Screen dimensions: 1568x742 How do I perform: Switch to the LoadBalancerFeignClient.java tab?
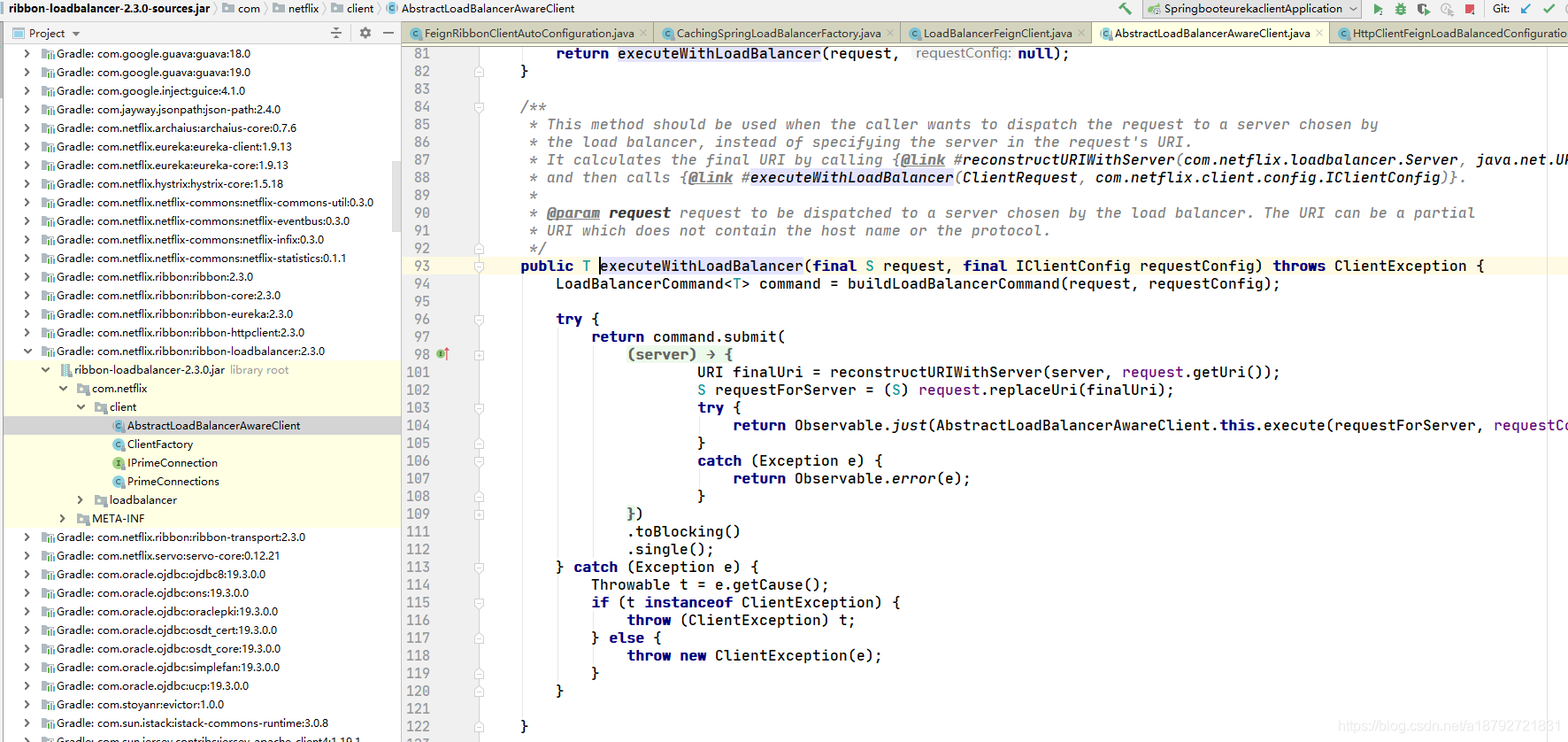(997, 33)
